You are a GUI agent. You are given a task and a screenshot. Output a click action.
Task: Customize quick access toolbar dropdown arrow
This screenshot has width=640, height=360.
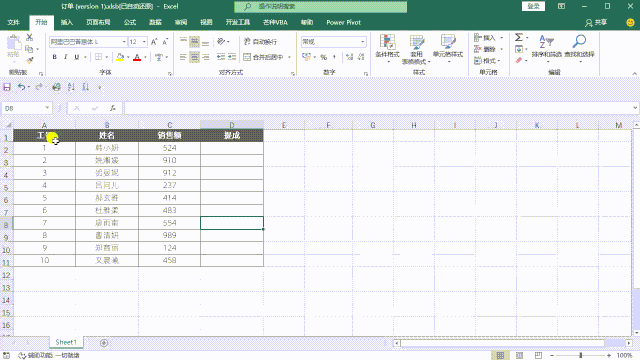(100, 87)
